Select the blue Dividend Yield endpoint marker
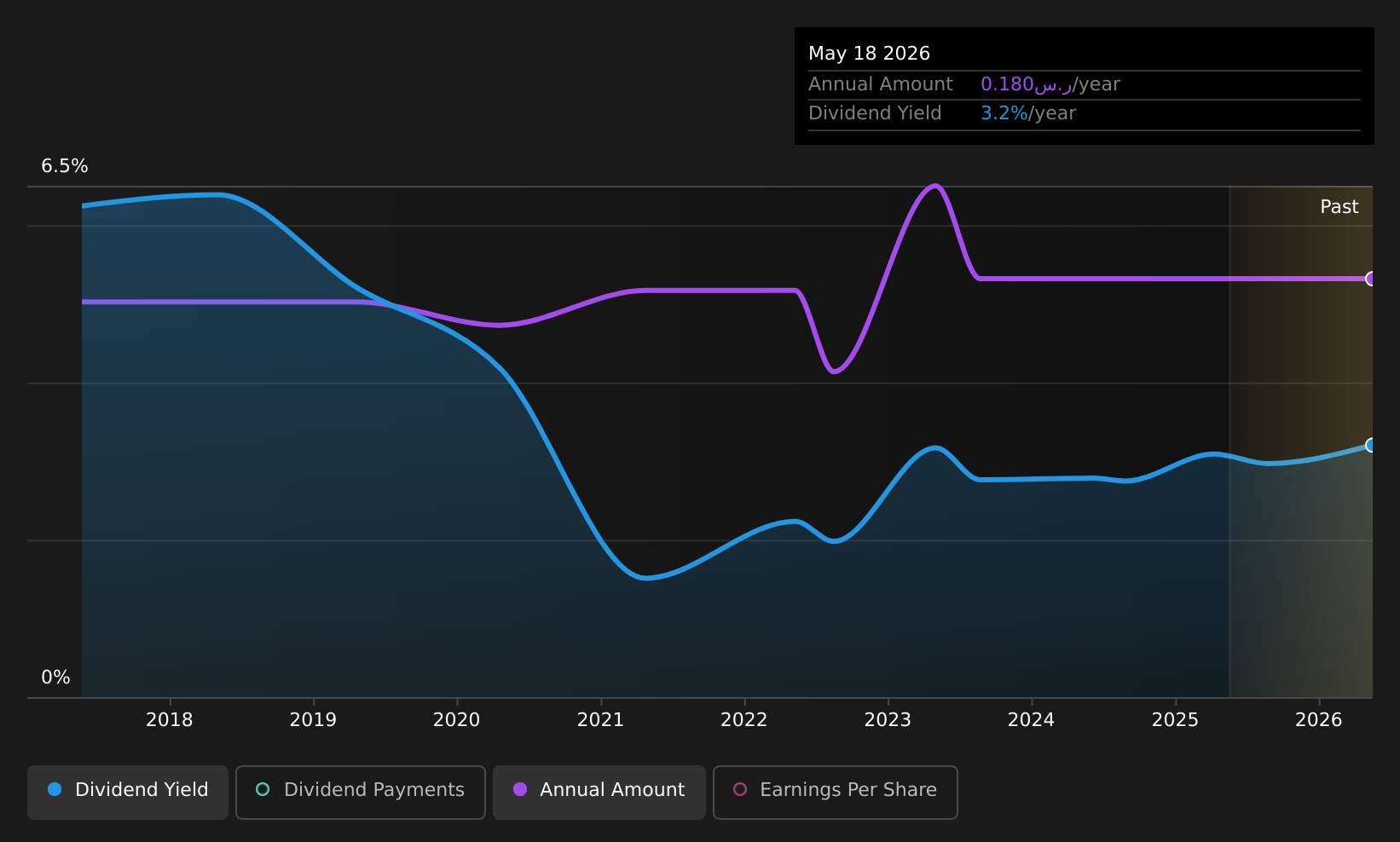1400x842 pixels. coord(1371,445)
